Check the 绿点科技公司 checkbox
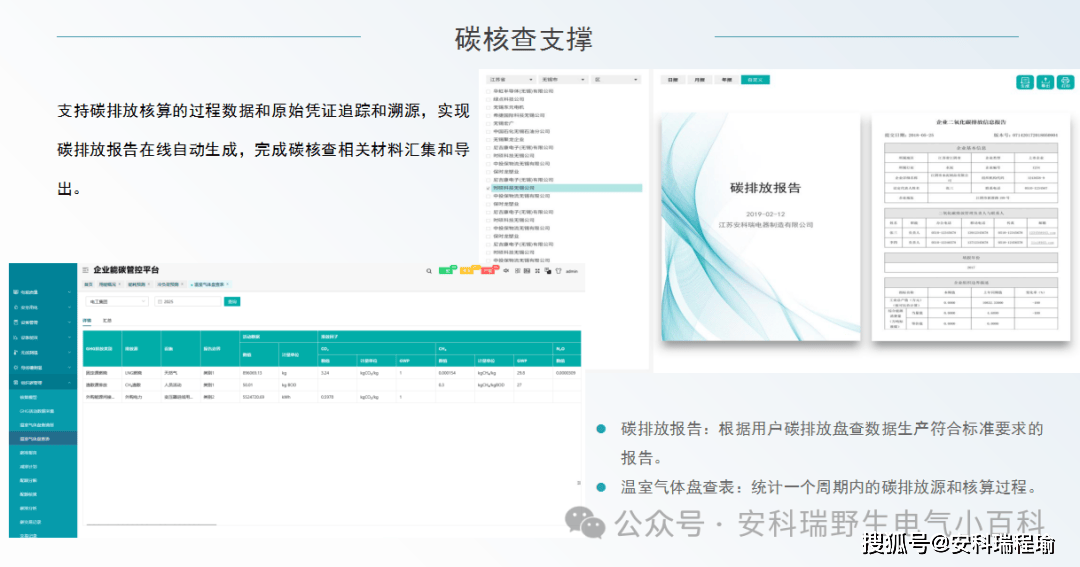 coord(488,99)
